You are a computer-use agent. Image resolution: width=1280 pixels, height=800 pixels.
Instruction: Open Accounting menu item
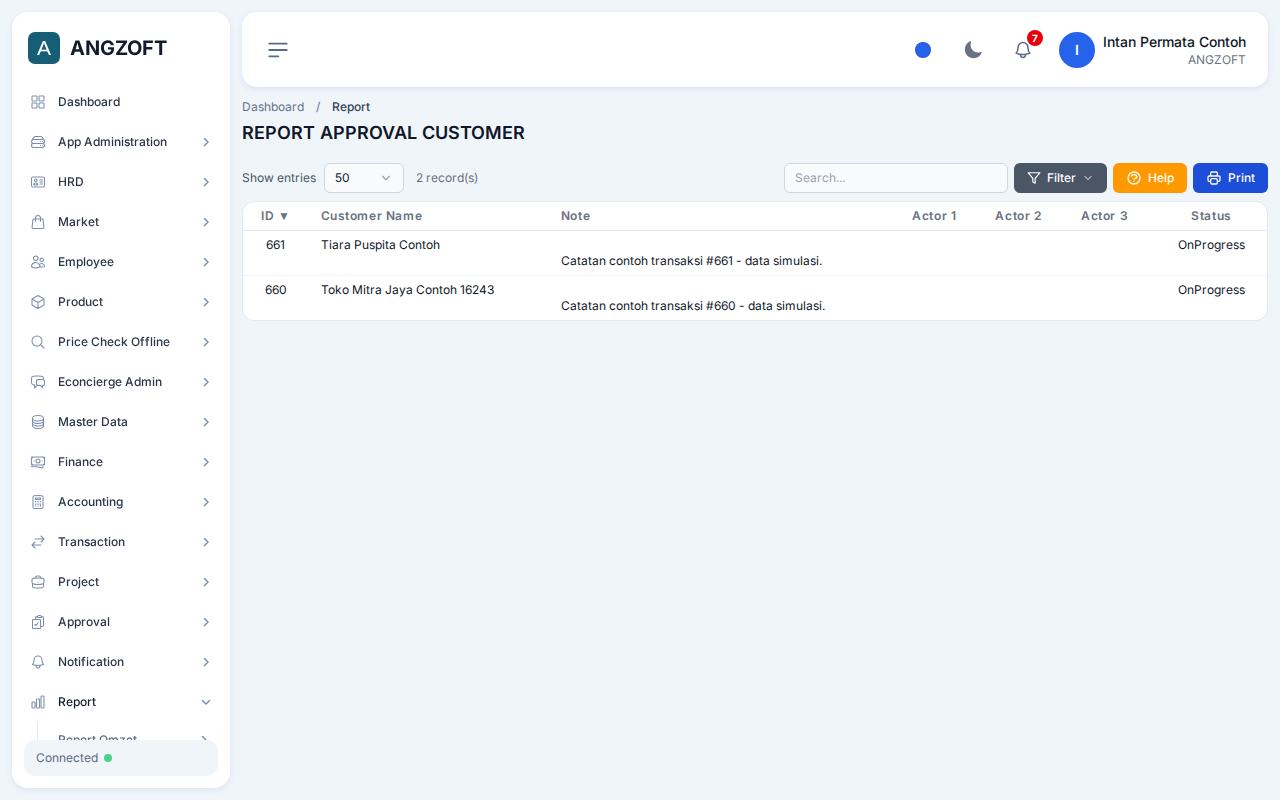pyautogui.click(x=121, y=502)
